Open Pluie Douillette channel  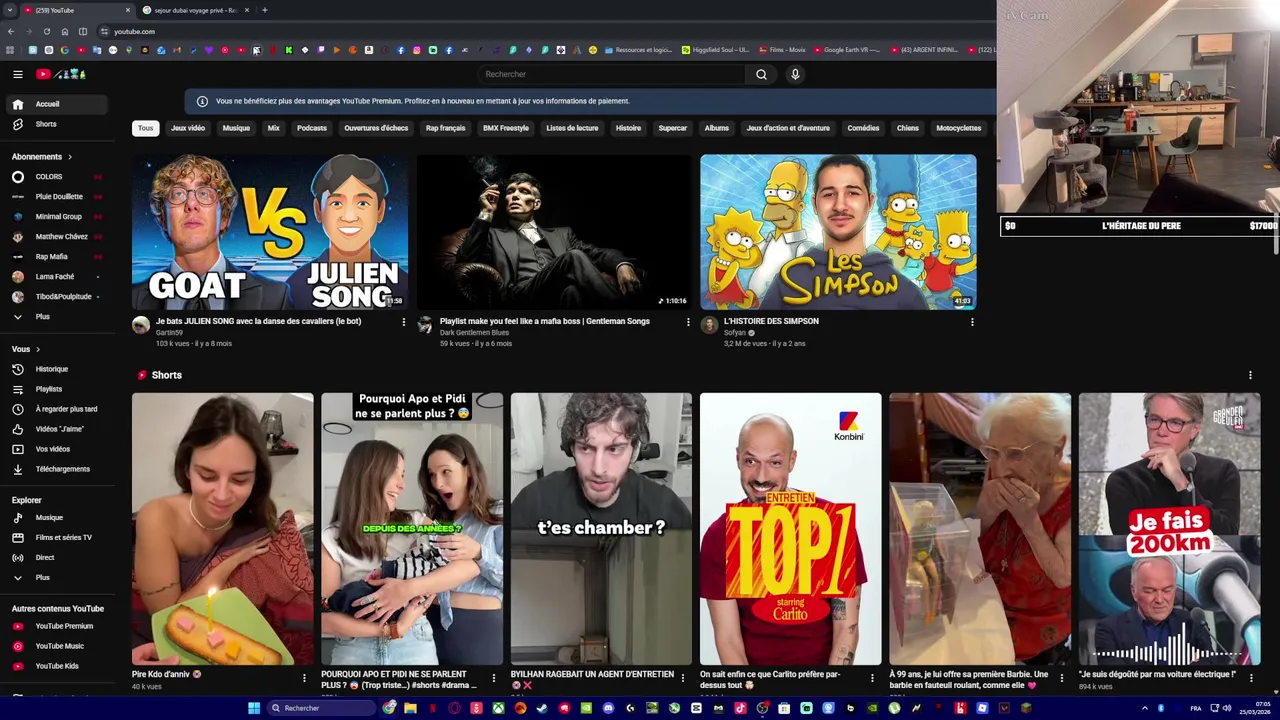pos(57,197)
